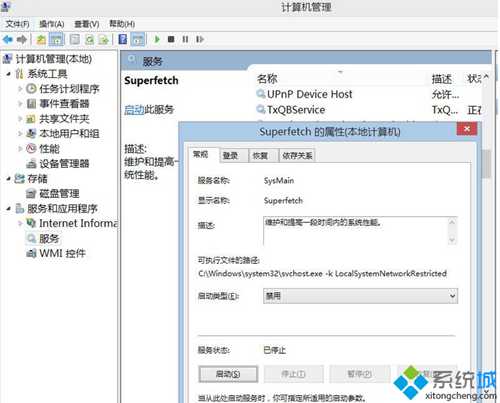This screenshot has height=403, width=500.
Task: Select the 服务 magnifier-gear icon in tree
Action: [31, 238]
